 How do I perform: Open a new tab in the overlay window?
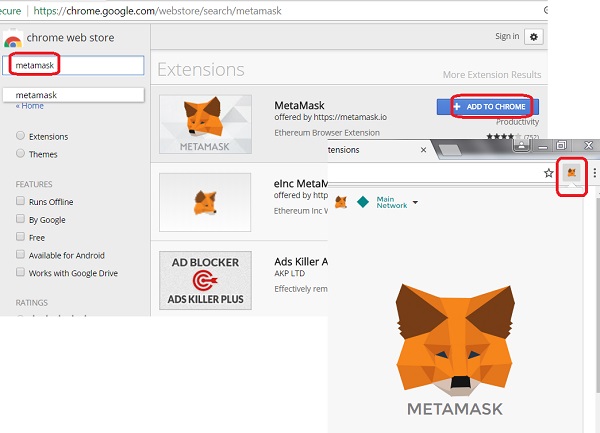tap(450, 150)
